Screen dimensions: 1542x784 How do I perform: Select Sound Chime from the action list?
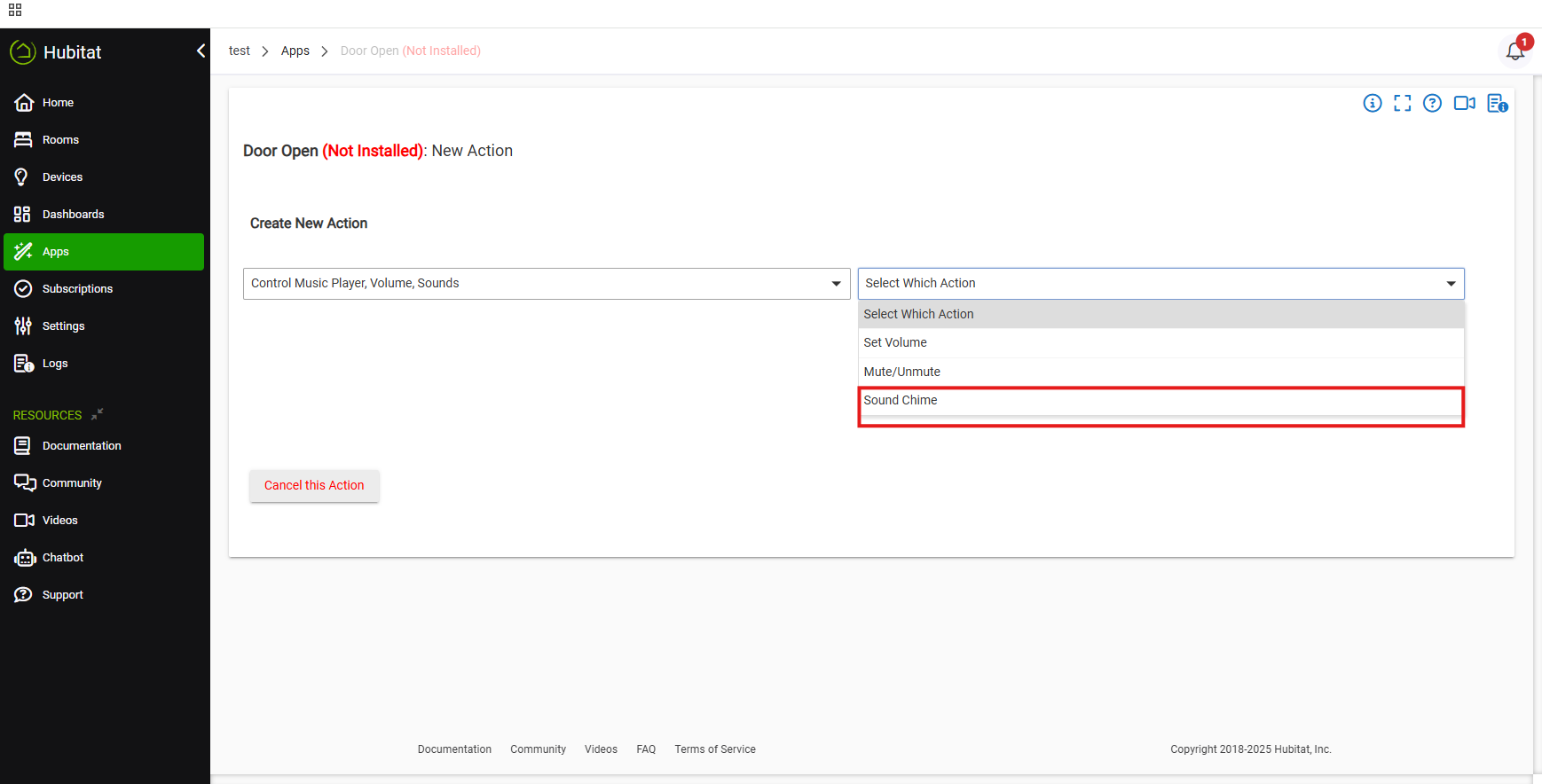pyautogui.click(x=901, y=401)
